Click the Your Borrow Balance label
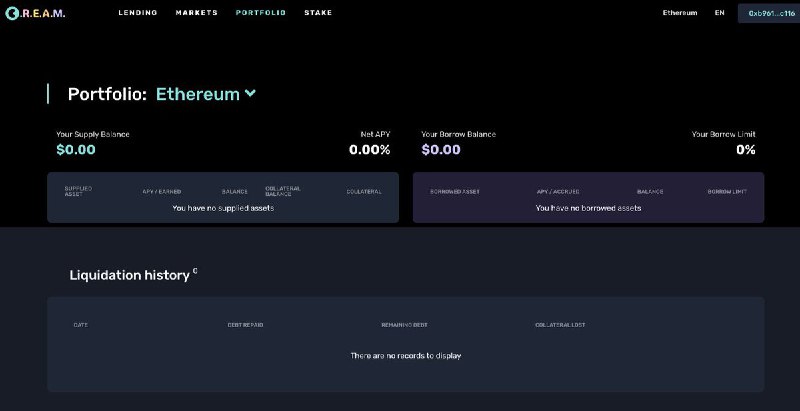The image size is (800, 411). click(459, 134)
